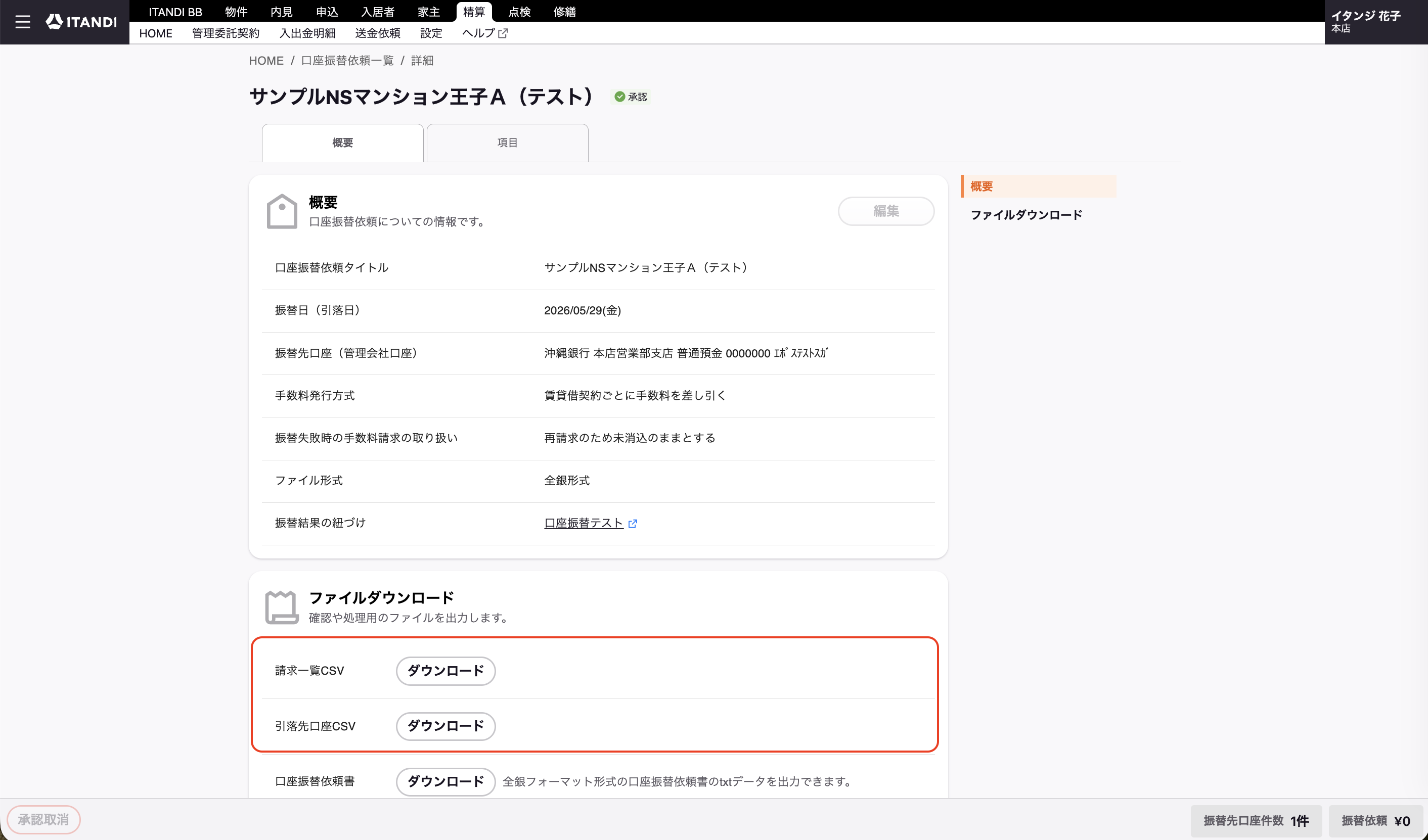Click the 承認 status badge text
Screen dimensions: 1428x840
click(x=638, y=97)
